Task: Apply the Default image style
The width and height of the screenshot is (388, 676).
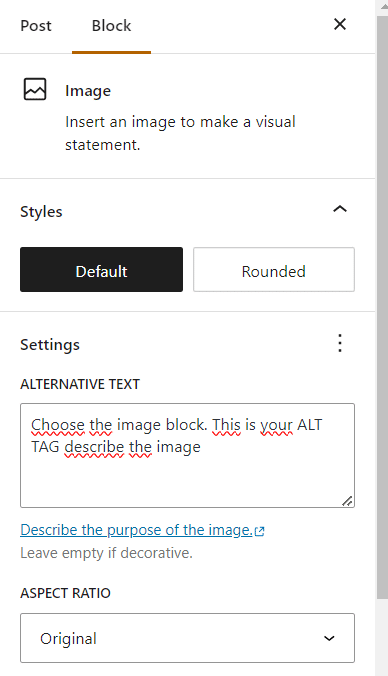Action: (x=101, y=269)
